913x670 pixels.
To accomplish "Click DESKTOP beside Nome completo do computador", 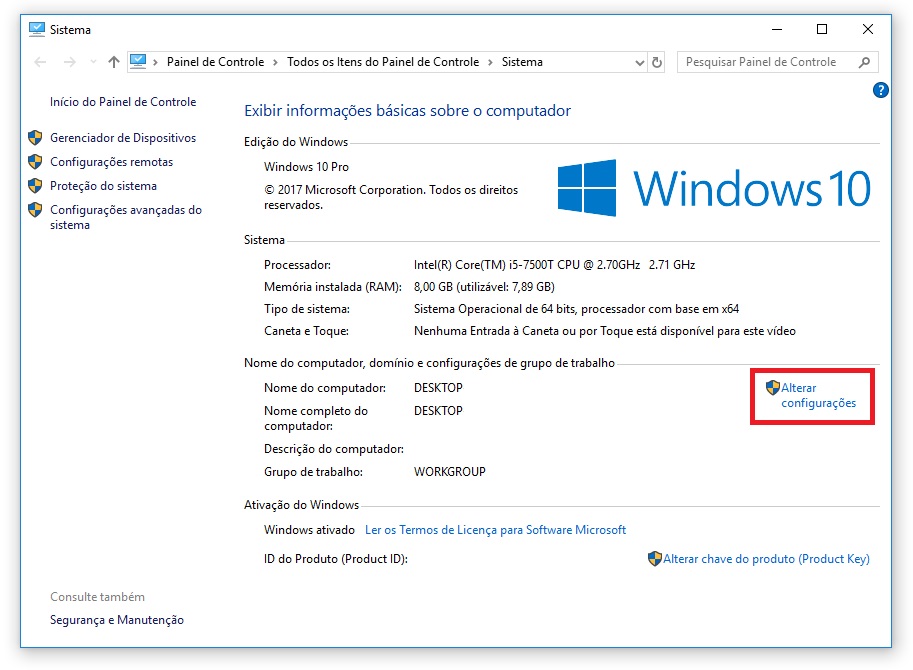I will (438, 411).
